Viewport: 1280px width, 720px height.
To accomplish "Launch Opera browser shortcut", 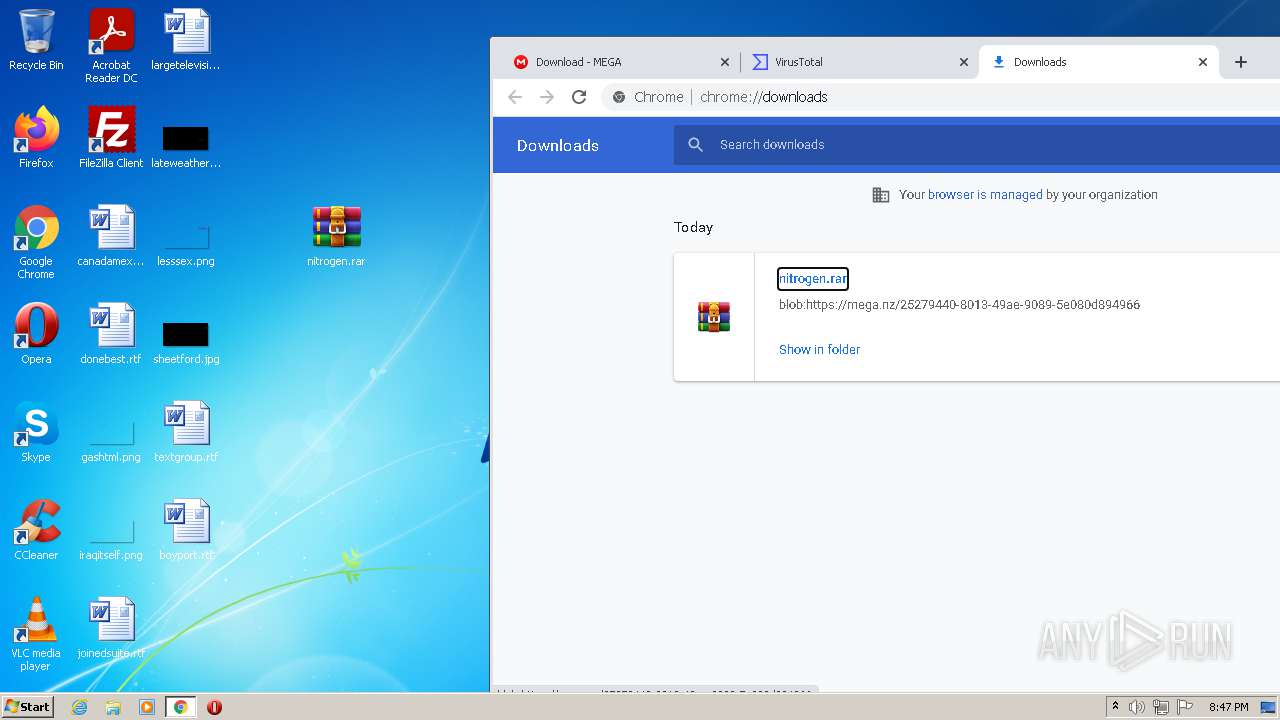I will click(36, 334).
